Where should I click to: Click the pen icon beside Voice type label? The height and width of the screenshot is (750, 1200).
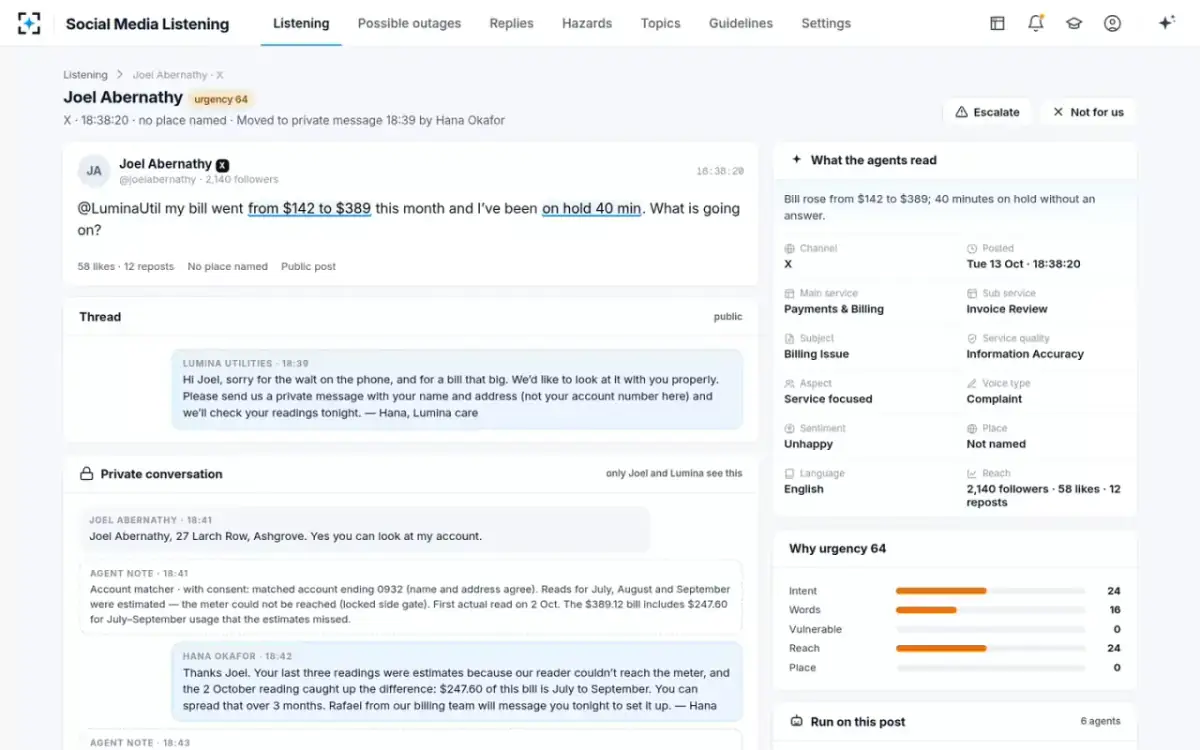(972, 383)
